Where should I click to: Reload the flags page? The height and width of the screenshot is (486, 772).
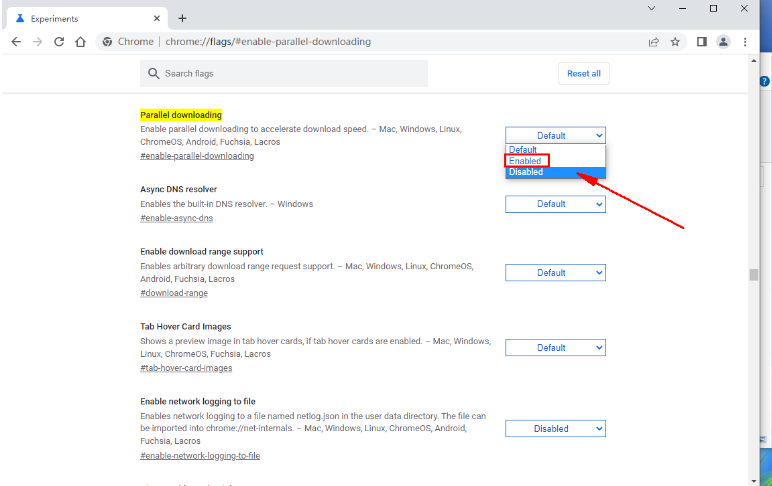(x=59, y=42)
